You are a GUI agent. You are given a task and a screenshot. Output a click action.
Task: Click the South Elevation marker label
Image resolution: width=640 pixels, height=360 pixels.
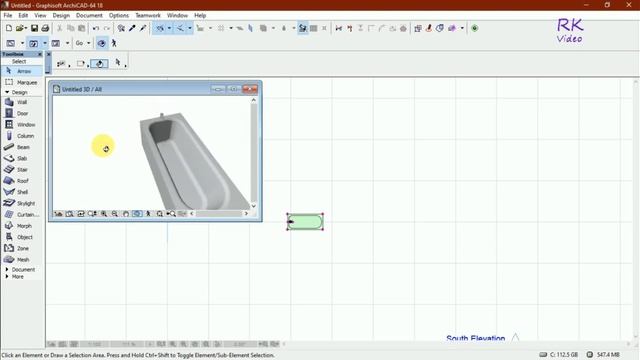click(x=476, y=338)
